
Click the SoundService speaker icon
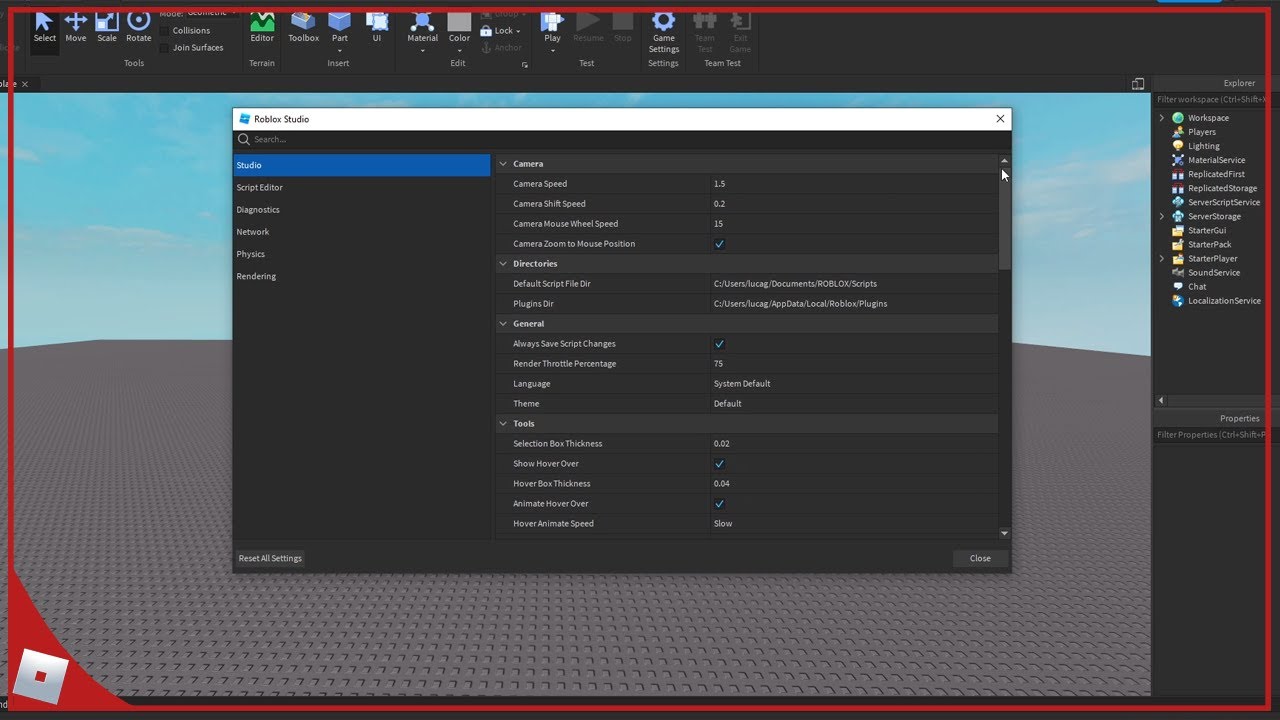click(x=1178, y=272)
